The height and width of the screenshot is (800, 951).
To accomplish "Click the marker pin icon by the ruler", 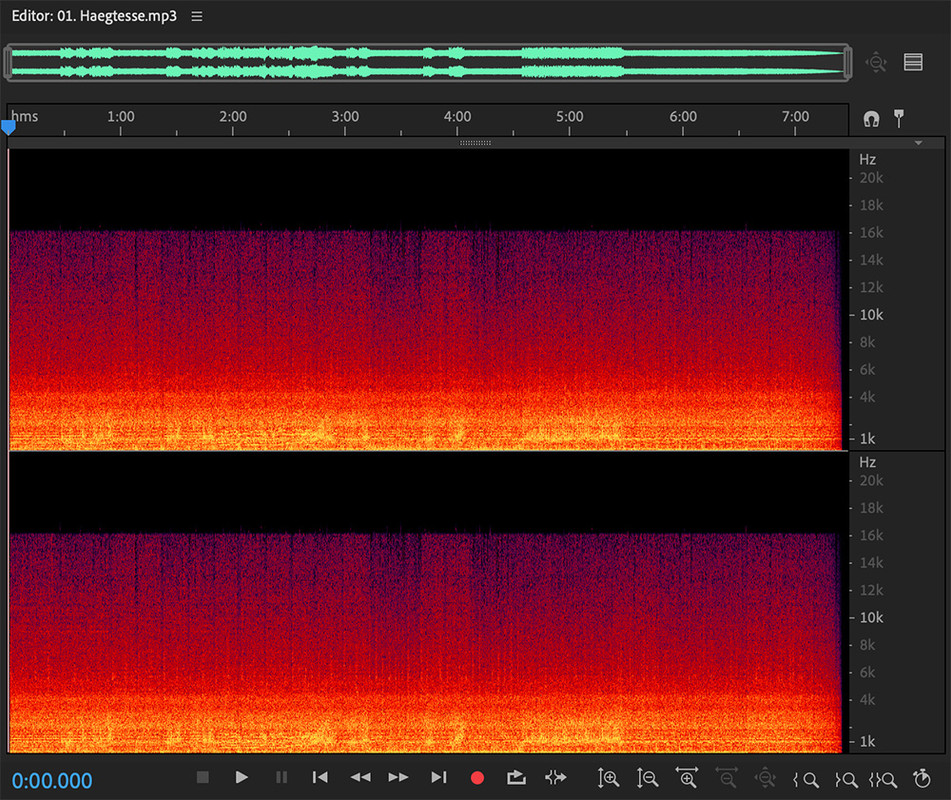I will 899,118.
